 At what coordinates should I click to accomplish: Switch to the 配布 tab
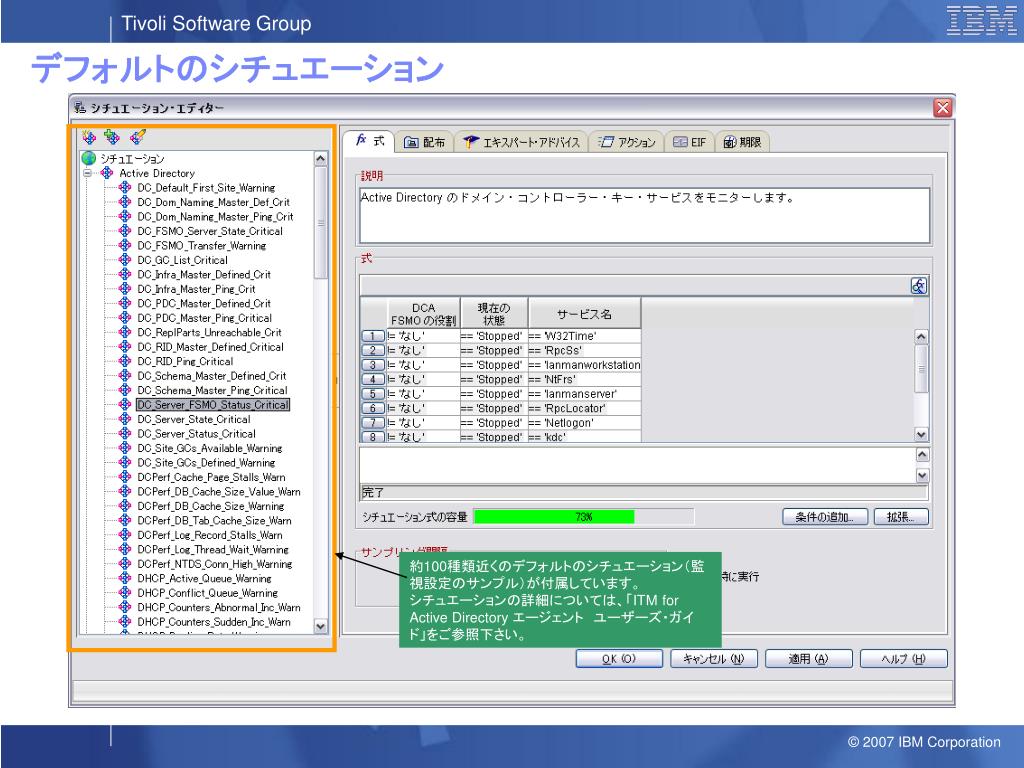click(x=424, y=142)
